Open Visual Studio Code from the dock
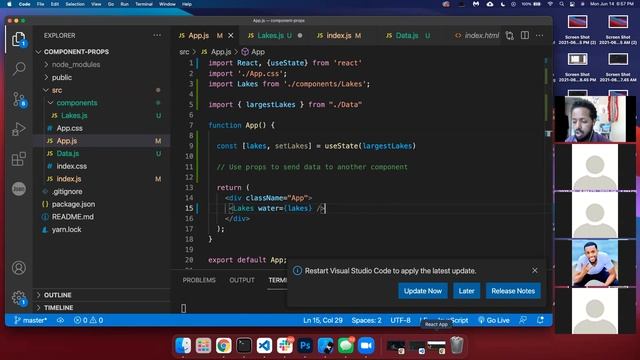640x360 pixels. 264,346
